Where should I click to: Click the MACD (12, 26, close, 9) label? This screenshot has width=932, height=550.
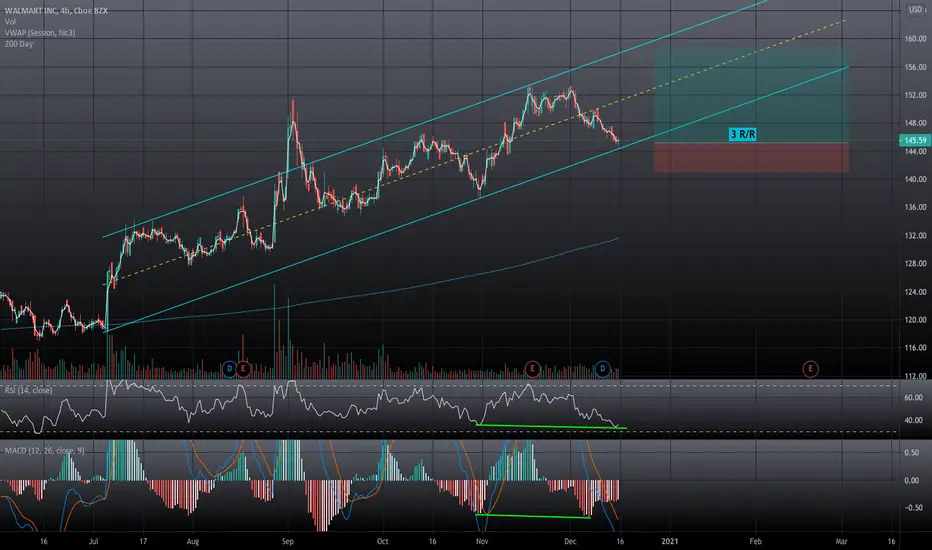click(45, 451)
